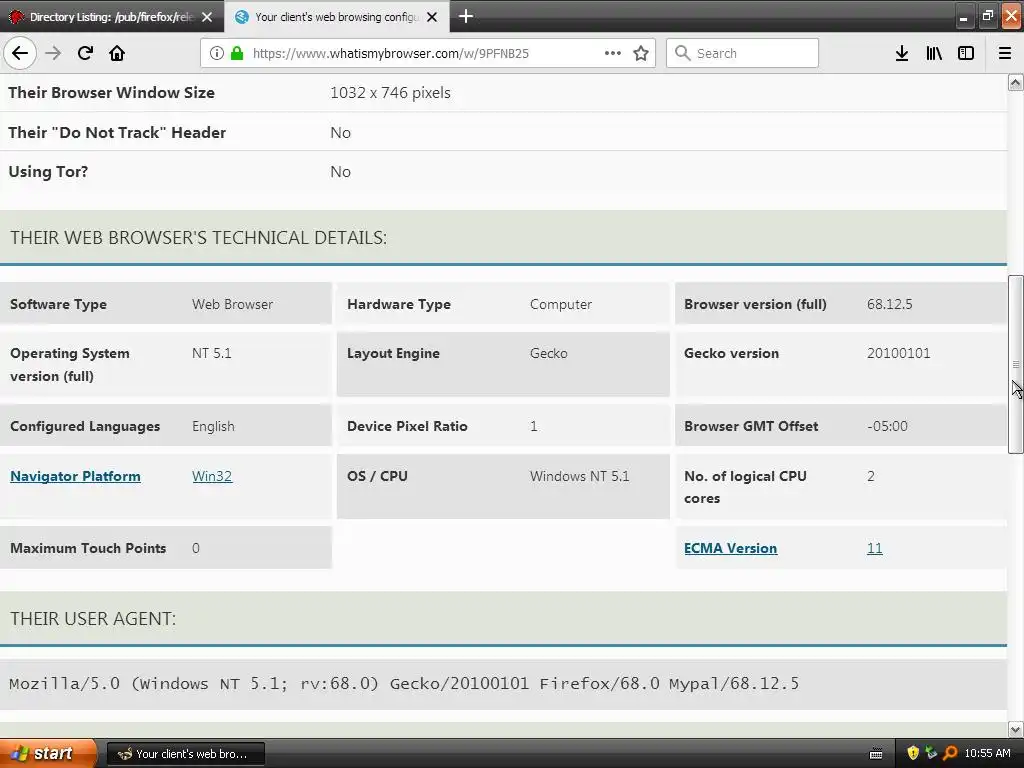Reload the current page
1024x768 pixels.
tap(85, 53)
